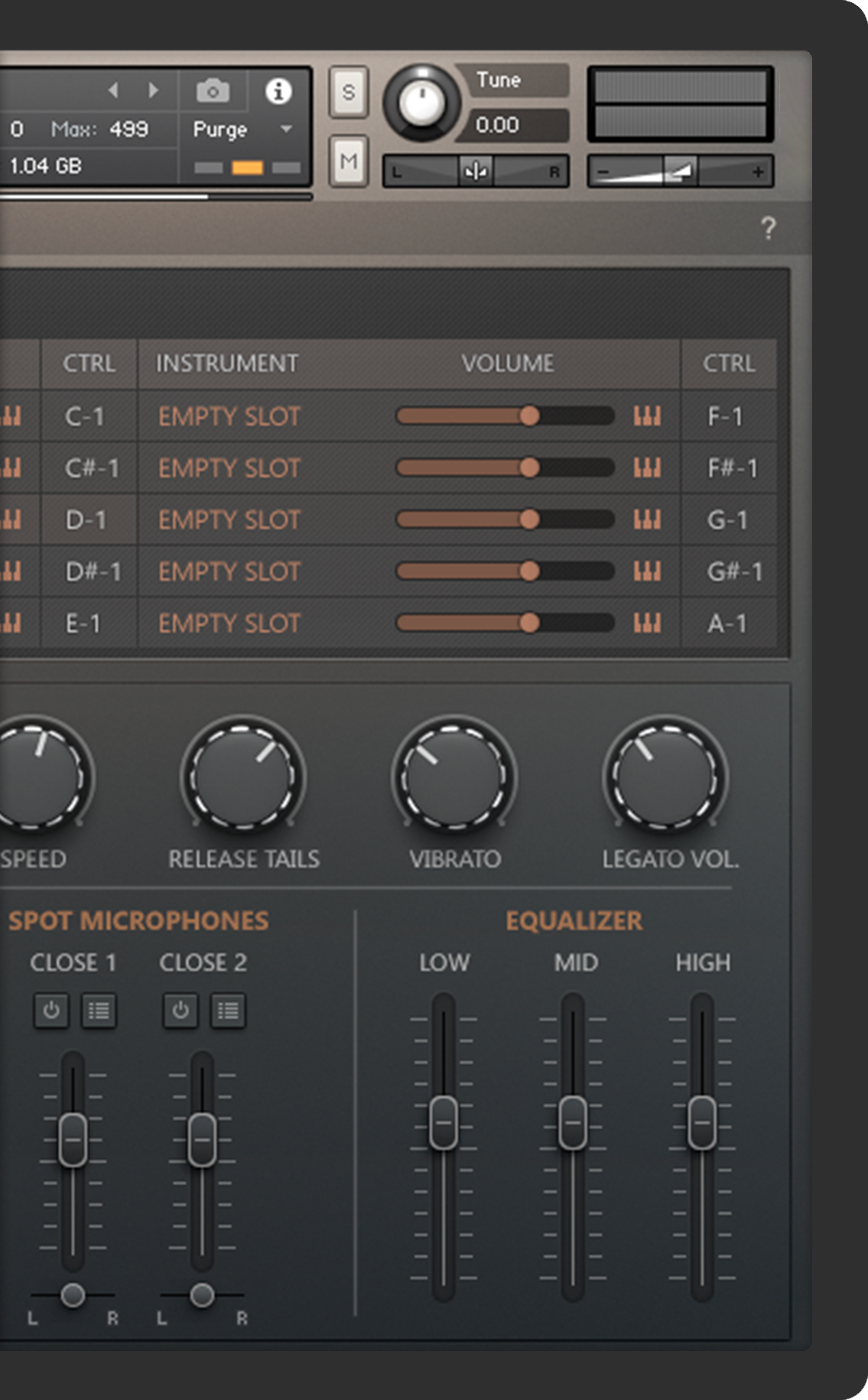The image size is (868, 1400).
Task: Select EMPTY SLOT for D#-1 control
Action: click(x=229, y=572)
